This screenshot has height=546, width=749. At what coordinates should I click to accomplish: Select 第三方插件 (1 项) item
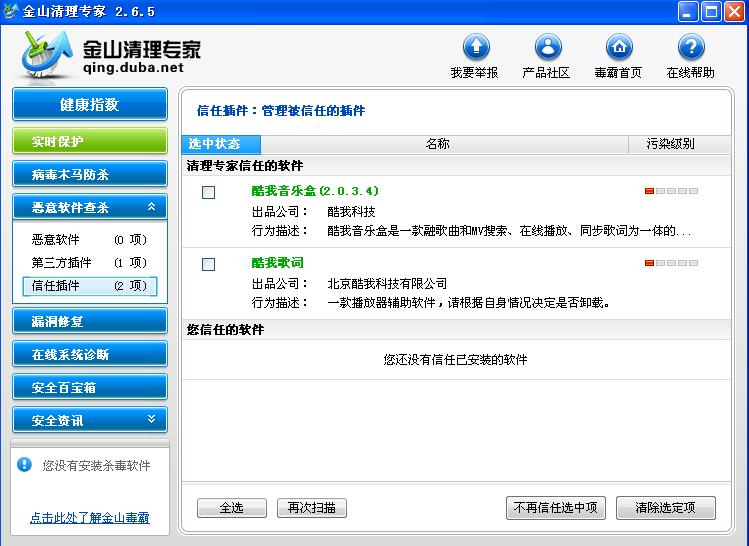click(89, 262)
